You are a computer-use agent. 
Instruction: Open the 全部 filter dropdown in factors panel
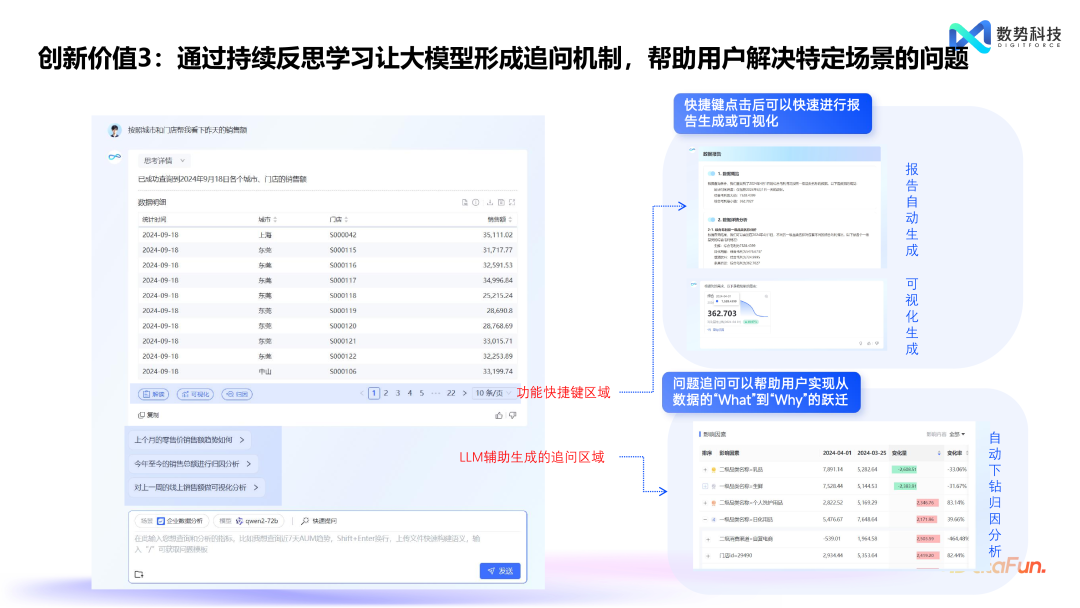click(957, 434)
